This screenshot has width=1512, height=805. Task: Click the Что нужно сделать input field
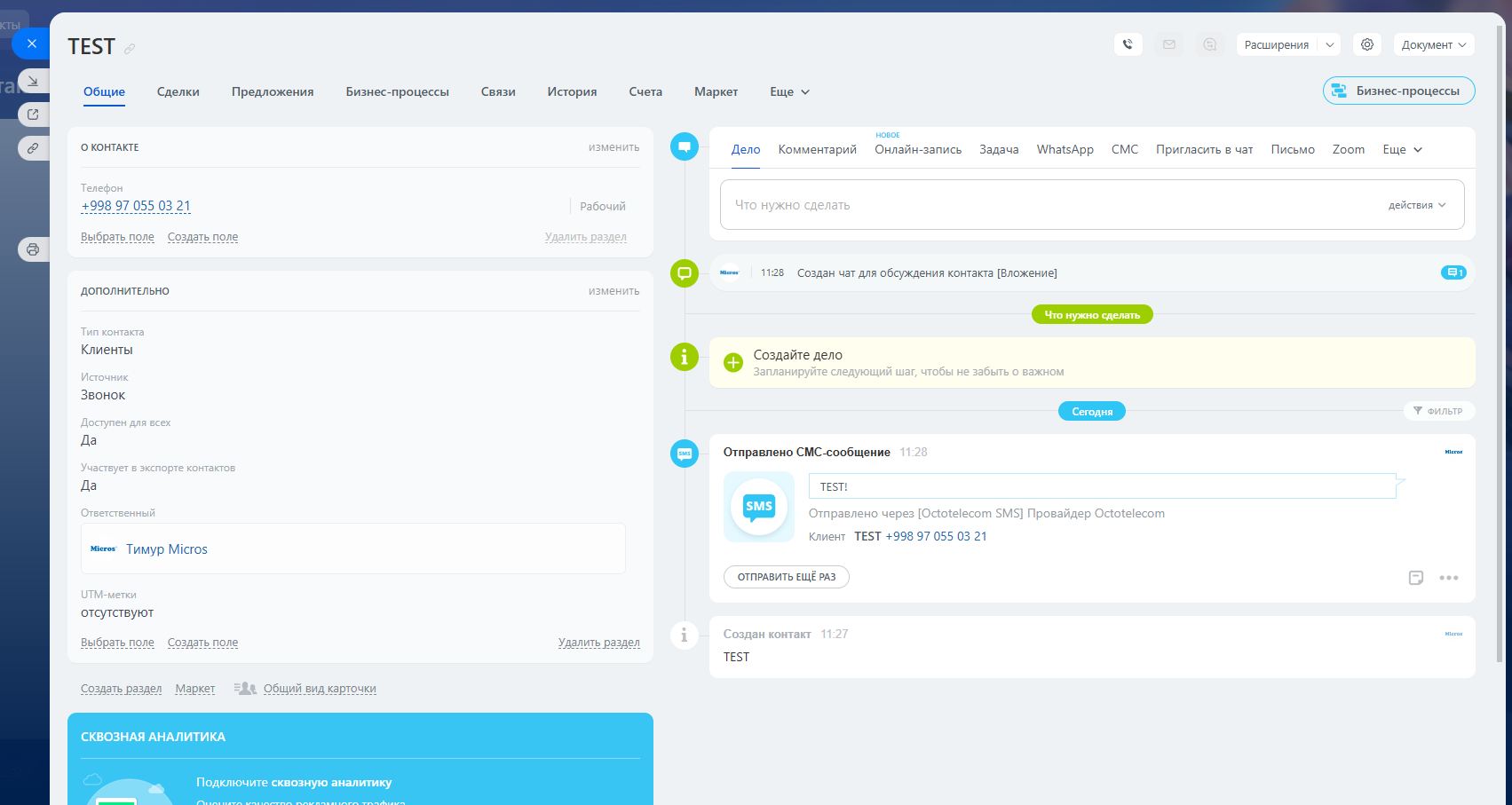pos(1048,205)
